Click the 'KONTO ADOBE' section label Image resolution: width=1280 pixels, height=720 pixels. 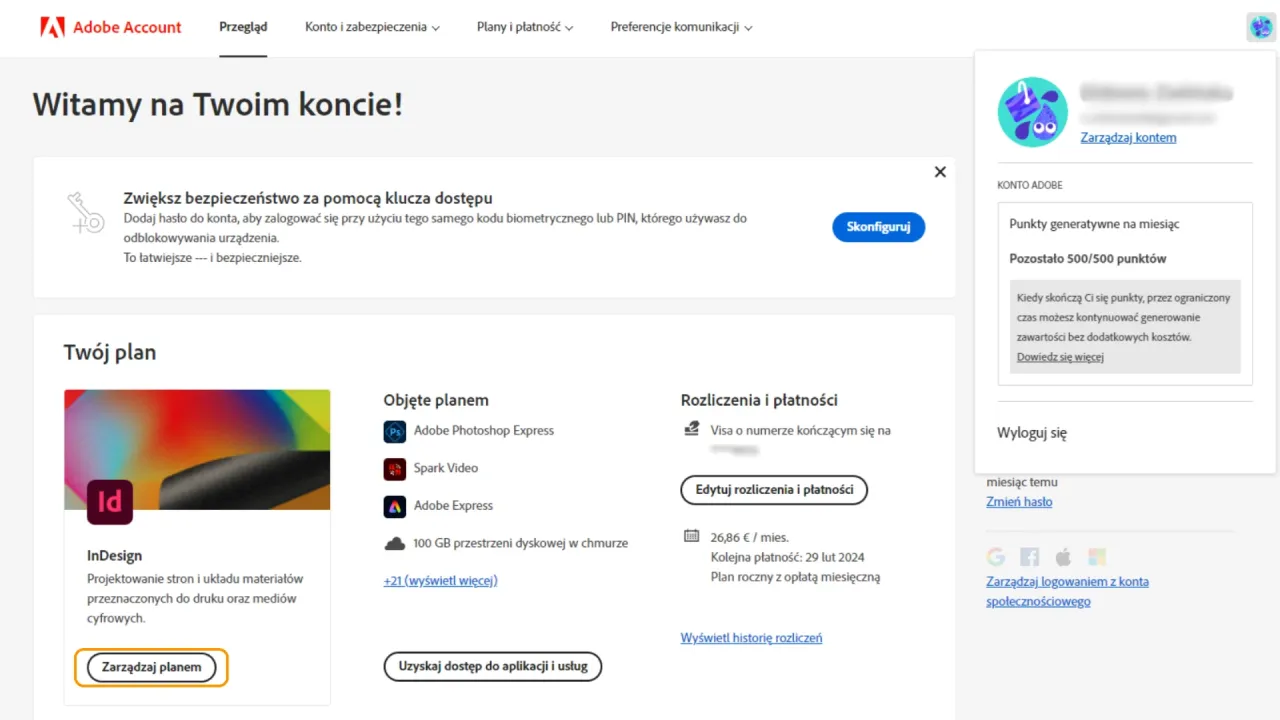(1030, 185)
